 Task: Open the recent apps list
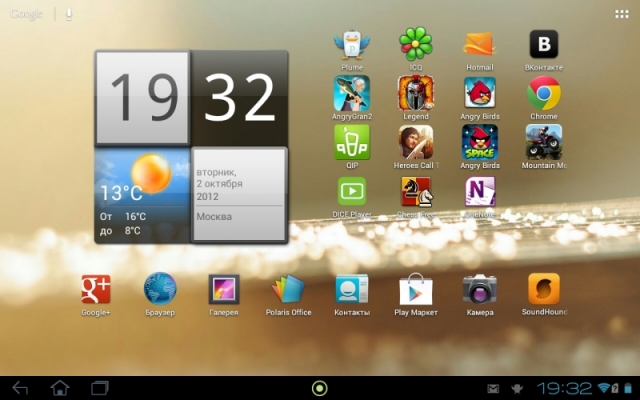(100, 388)
